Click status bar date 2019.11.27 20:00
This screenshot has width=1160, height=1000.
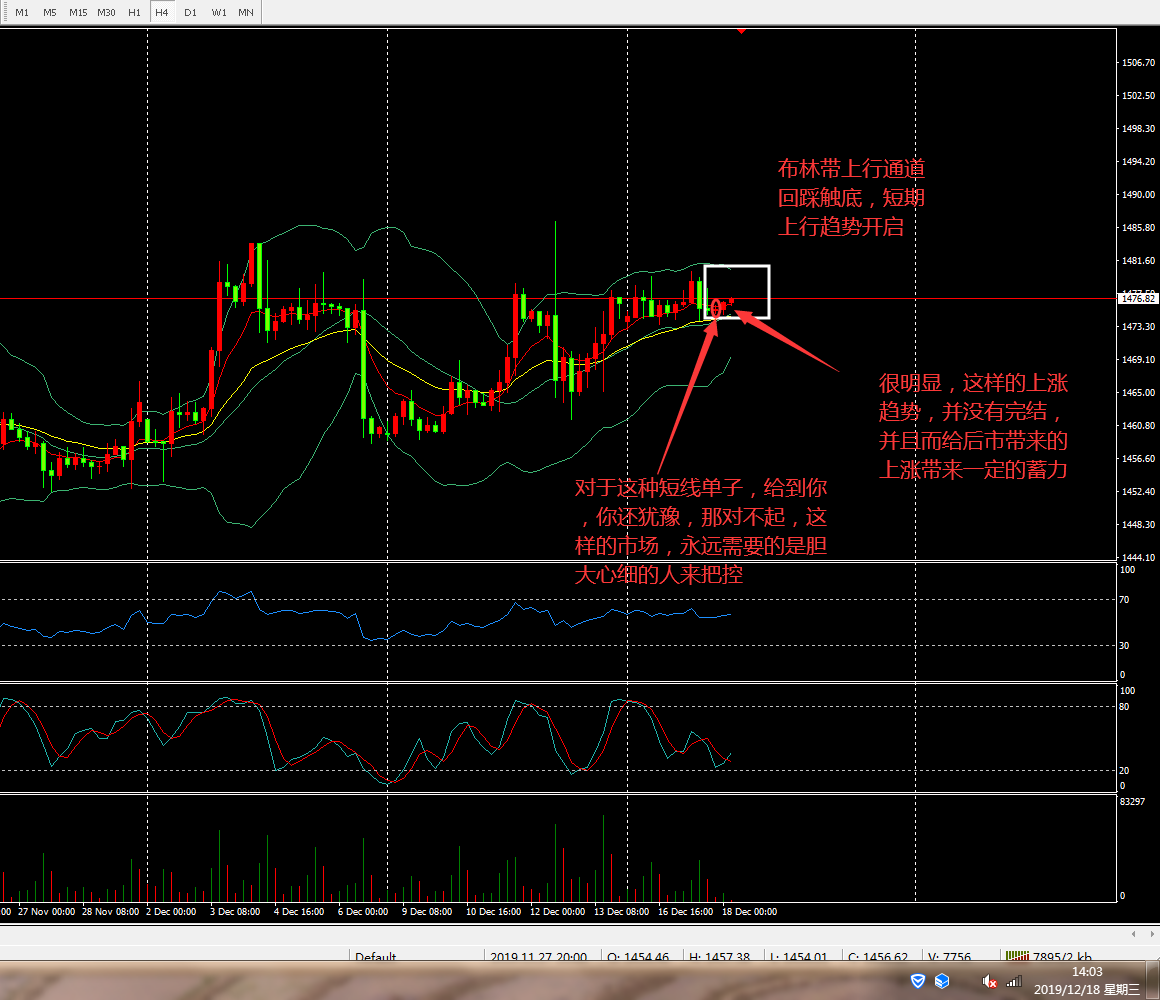tap(538, 956)
